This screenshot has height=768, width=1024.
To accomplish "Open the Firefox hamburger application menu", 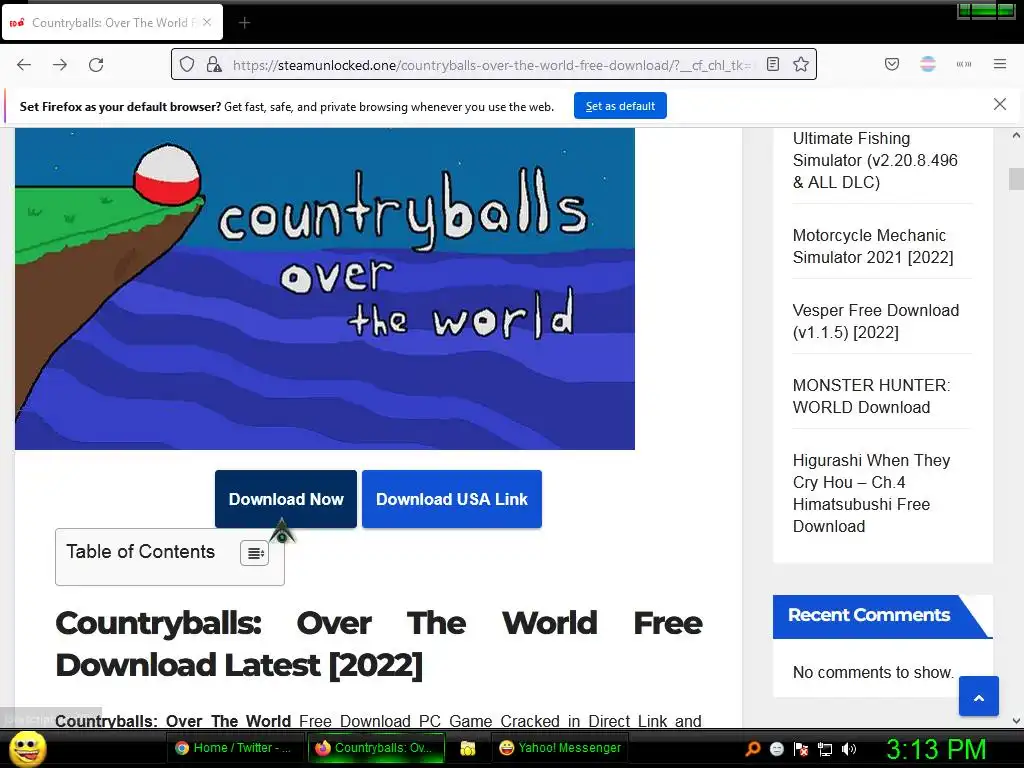I will (x=1000, y=64).
